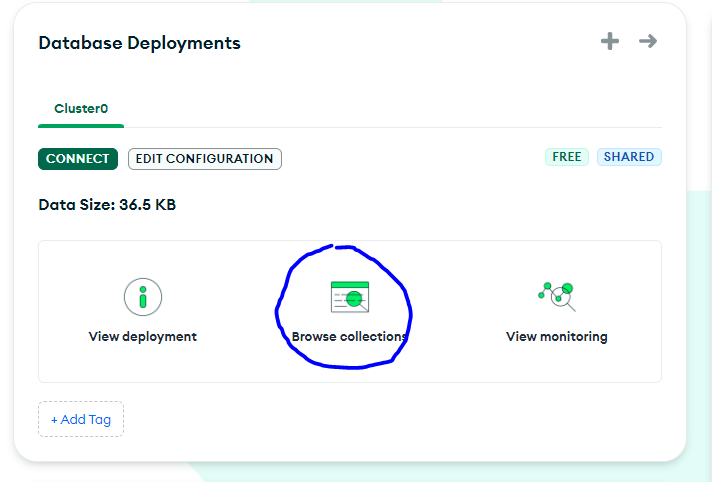The image size is (712, 482).
Task: Click the Database Deployments heading
Action: pyautogui.click(x=139, y=43)
